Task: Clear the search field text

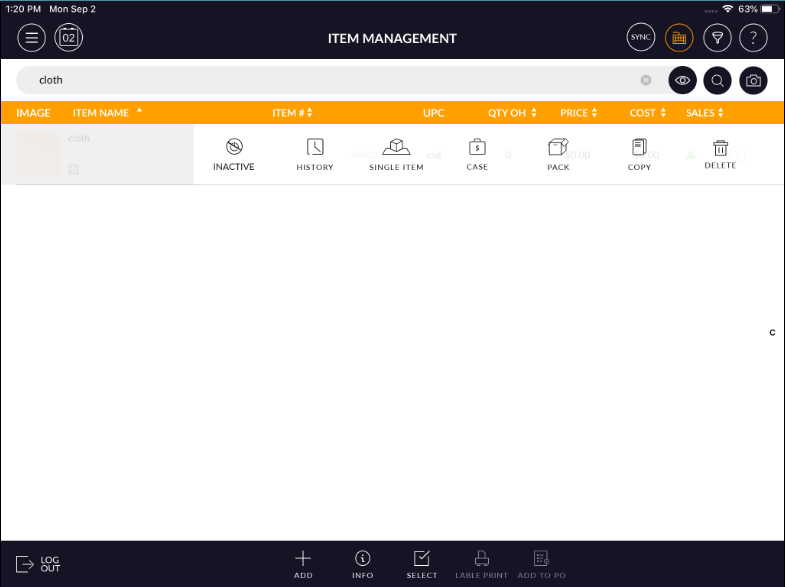Action: [x=646, y=80]
